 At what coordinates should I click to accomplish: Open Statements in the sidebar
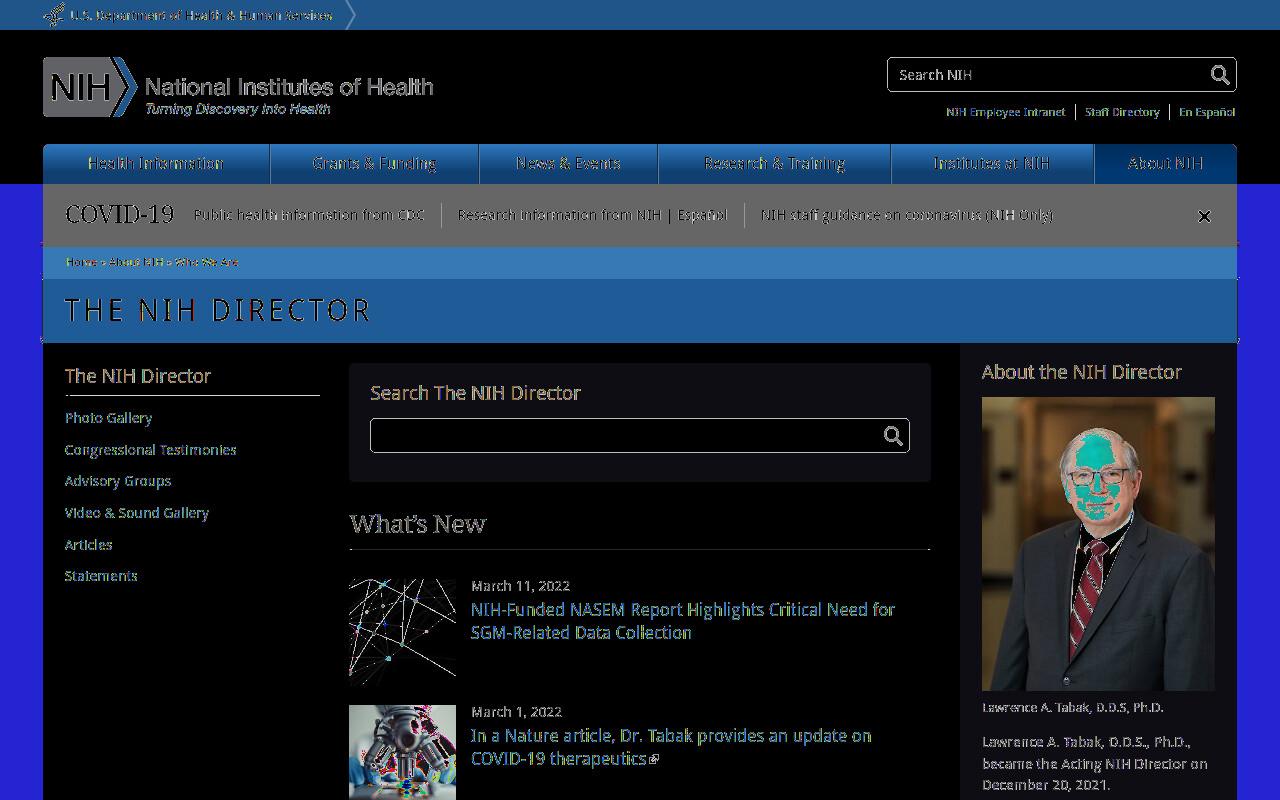pos(101,576)
